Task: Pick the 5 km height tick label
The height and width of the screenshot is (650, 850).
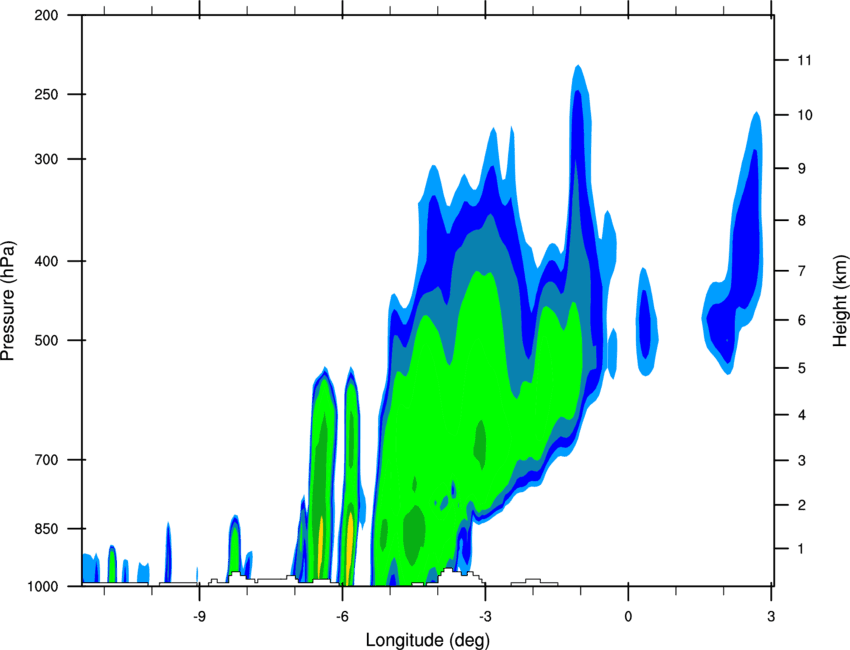Action: (x=801, y=368)
